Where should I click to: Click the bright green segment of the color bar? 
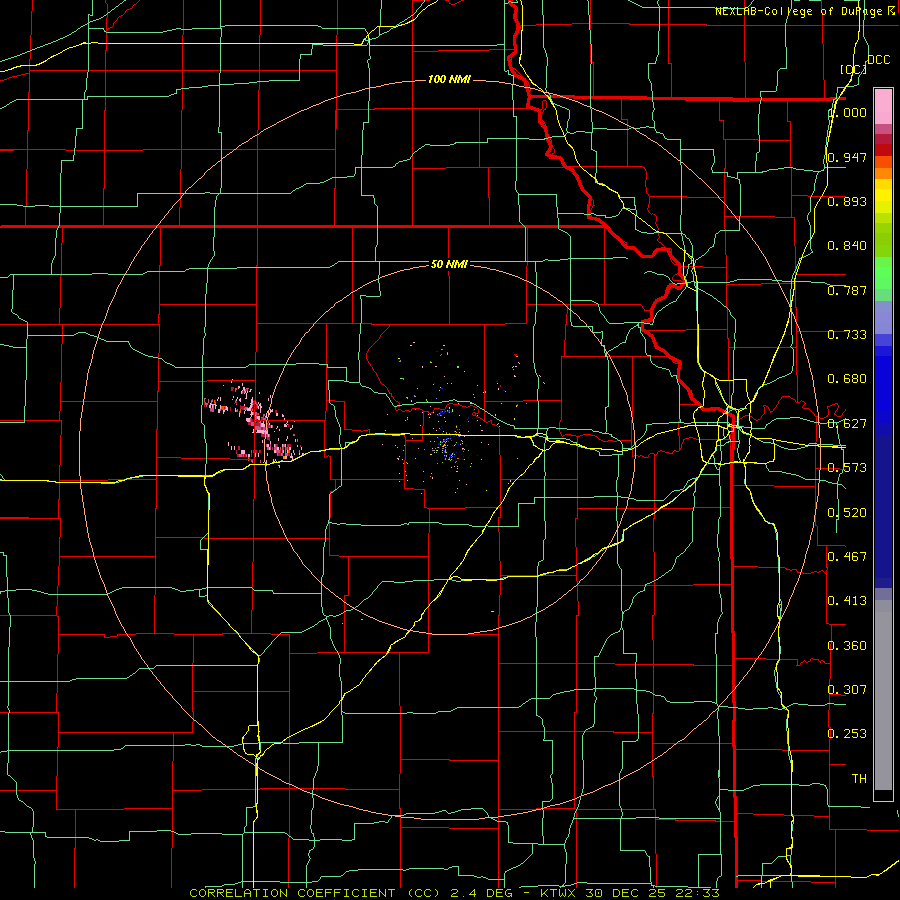883,273
